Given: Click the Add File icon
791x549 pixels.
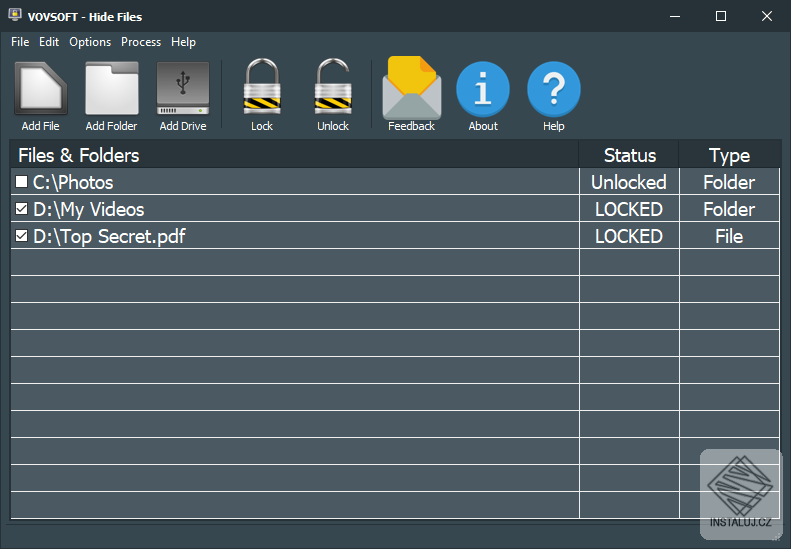Looking at the screenshot, I should click(40, 89).
